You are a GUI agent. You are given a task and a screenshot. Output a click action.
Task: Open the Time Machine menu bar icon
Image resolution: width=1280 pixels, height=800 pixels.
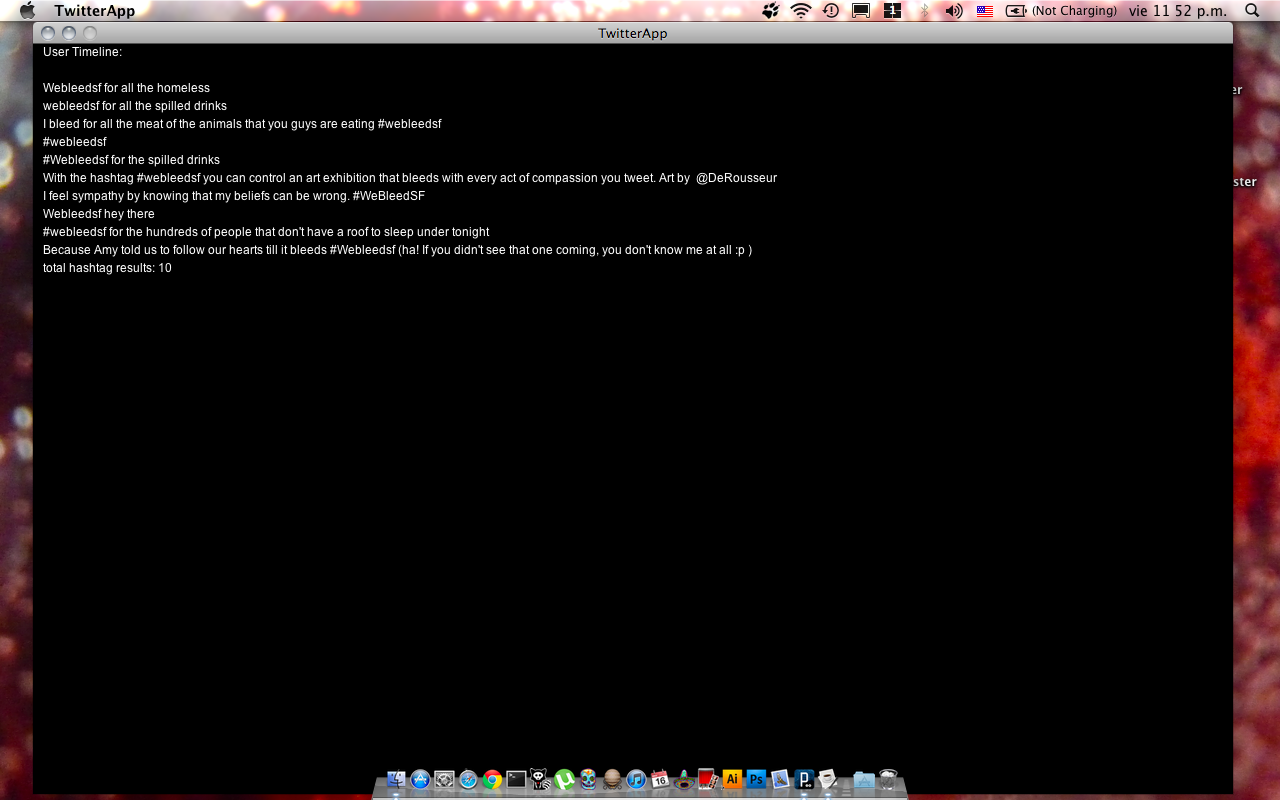pyautogui.click(x=830, y=11)
